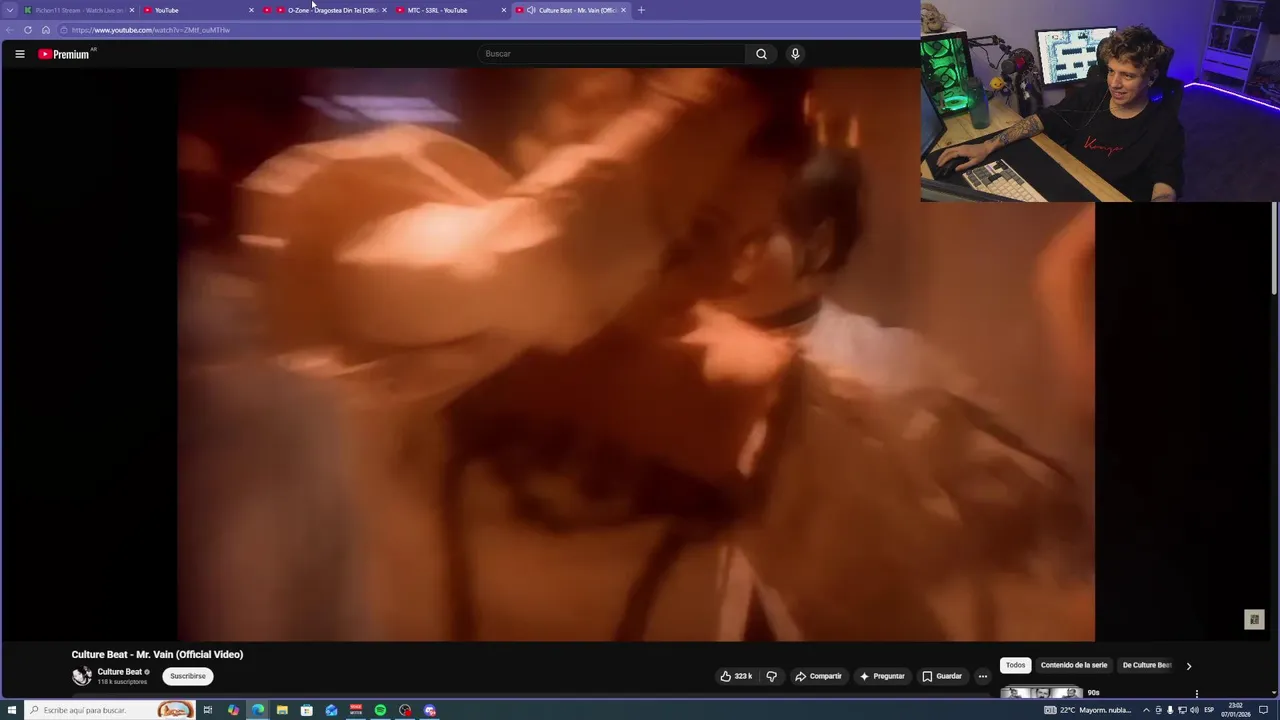Close the O-Zone tab
Screen dimensions: 1280x720
coord(384,10)
